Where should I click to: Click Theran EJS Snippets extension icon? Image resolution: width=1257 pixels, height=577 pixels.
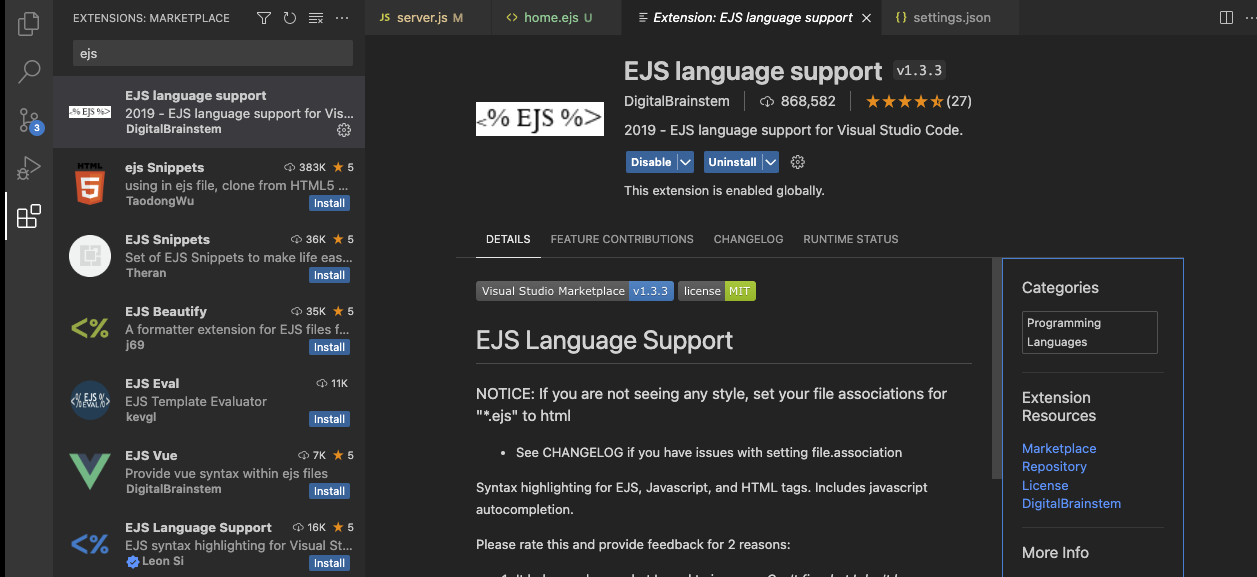coord(89,256)
